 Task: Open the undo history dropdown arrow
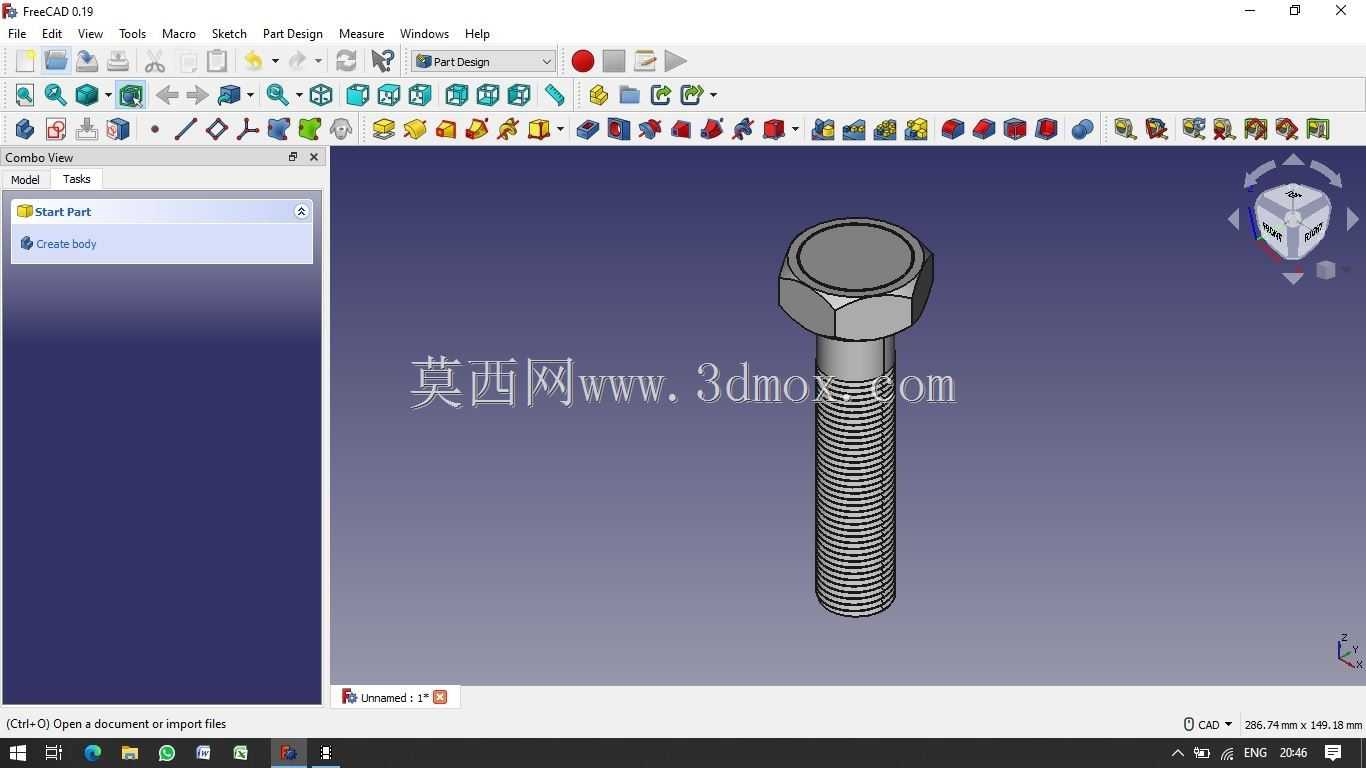click(275, 61)
